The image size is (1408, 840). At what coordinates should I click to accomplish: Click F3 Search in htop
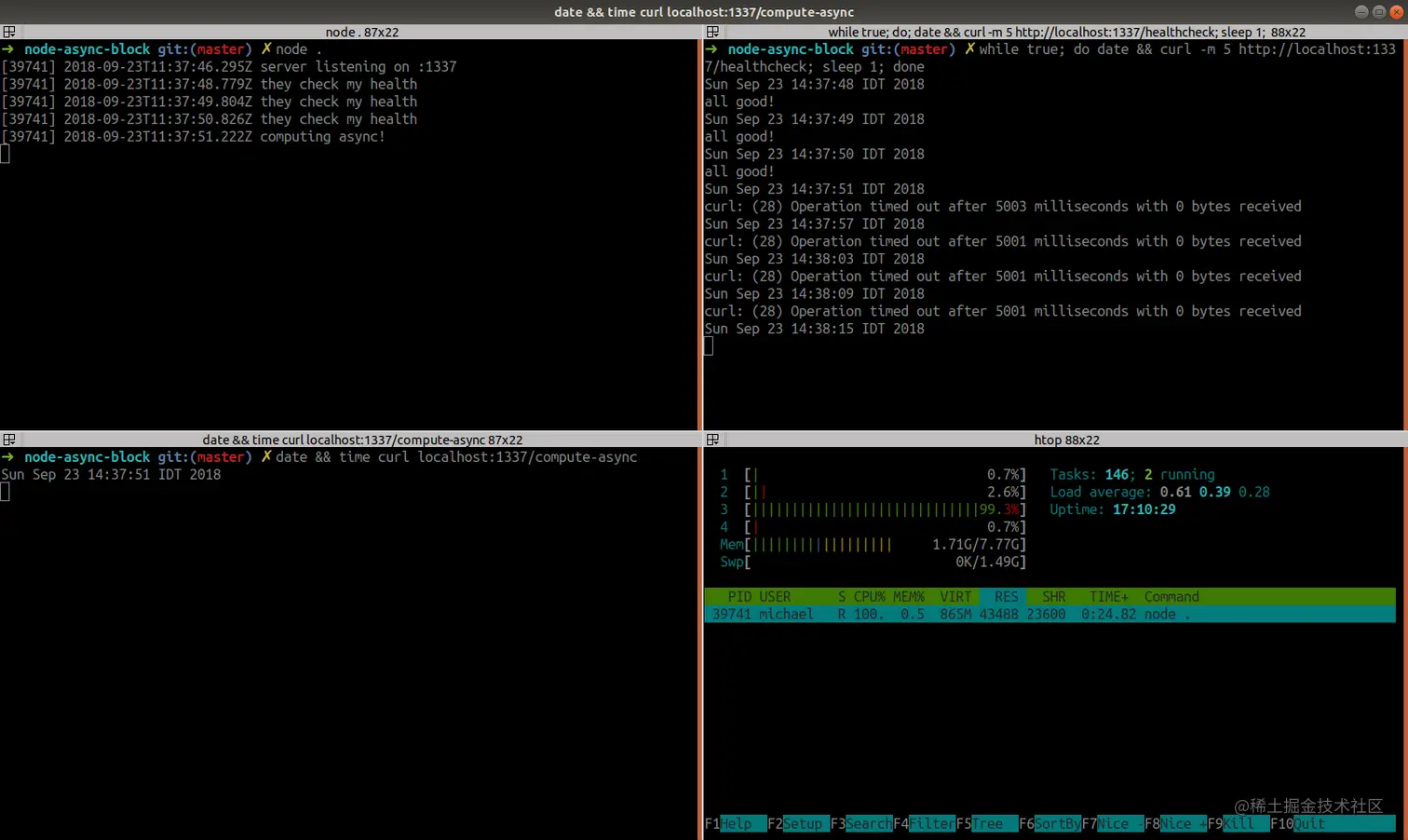pyautogui.click(x=861, y=823)
